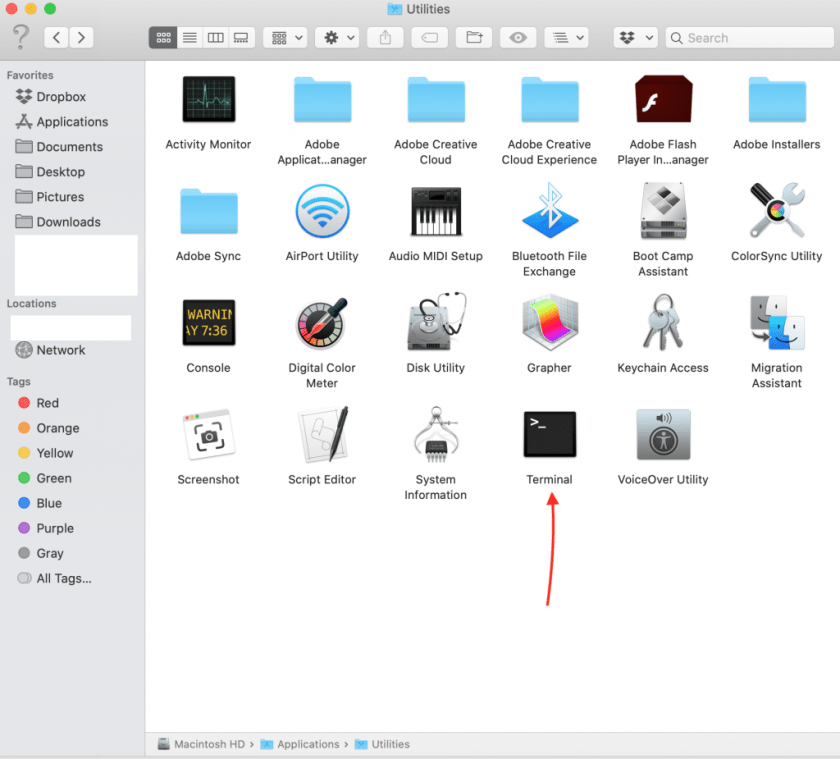Launch AirPort Utility
This screenshot has width=840, height=759.
click(x=322, y=212)
